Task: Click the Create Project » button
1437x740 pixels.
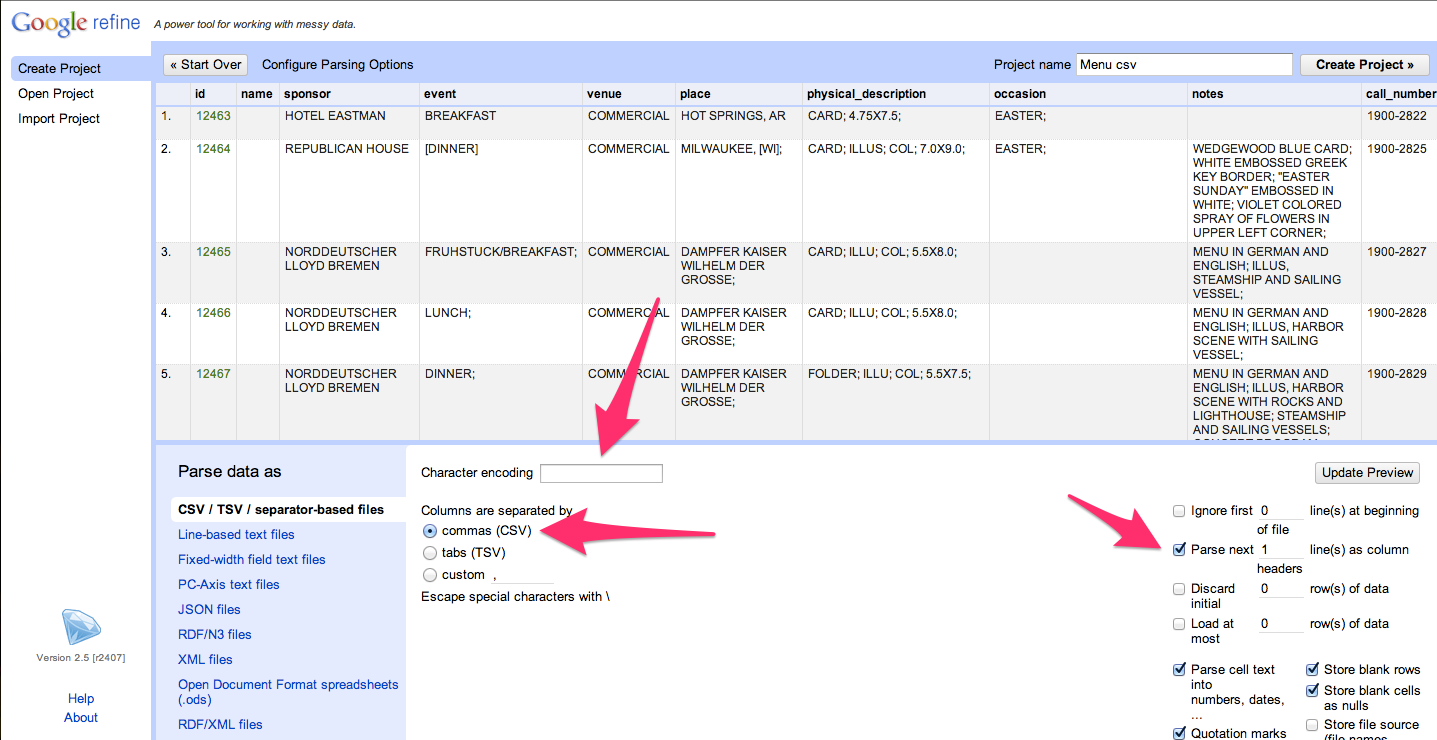Action: 1365,65
